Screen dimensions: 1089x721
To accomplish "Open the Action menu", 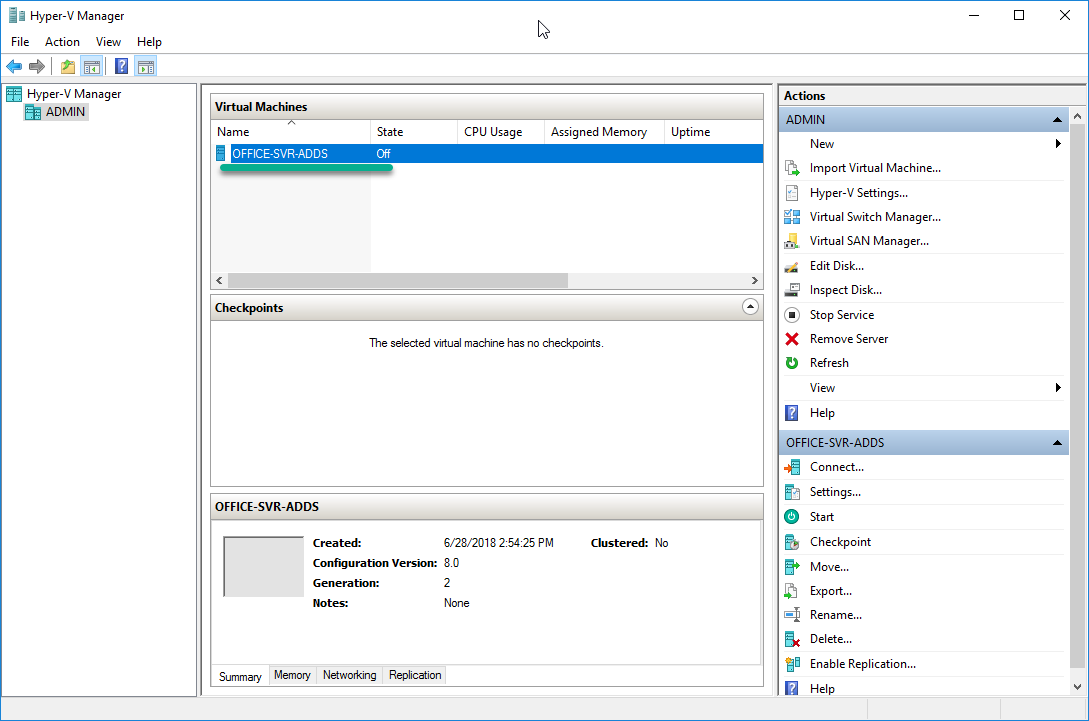I will [x=63, y=42].
